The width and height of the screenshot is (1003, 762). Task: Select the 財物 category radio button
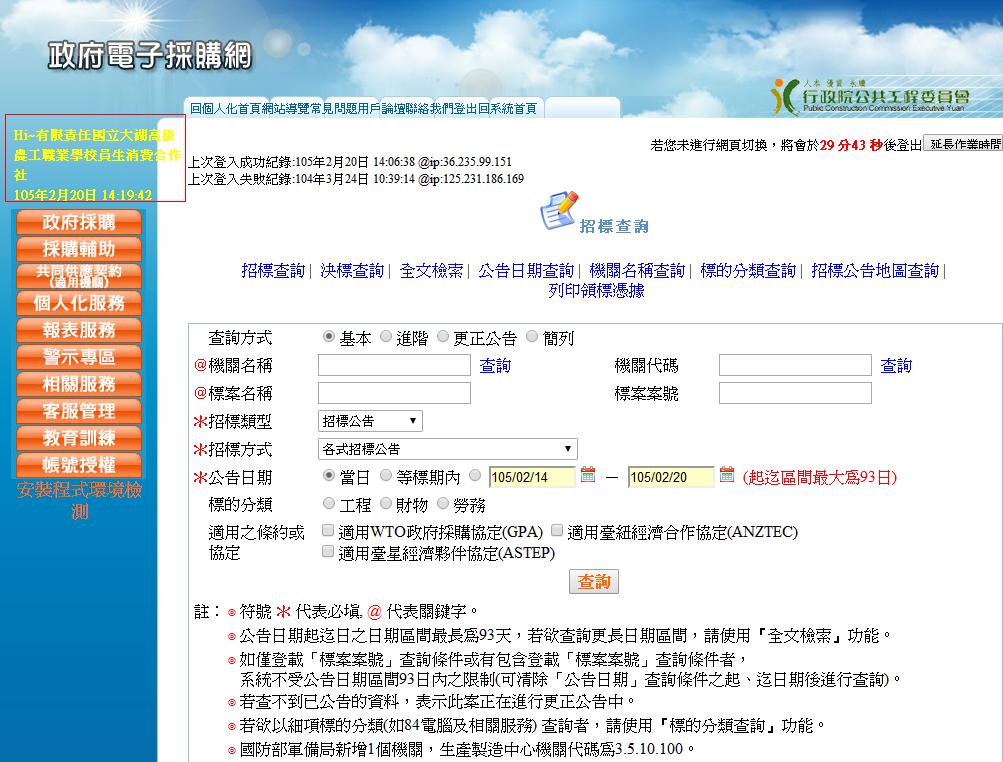click(386, 505)
